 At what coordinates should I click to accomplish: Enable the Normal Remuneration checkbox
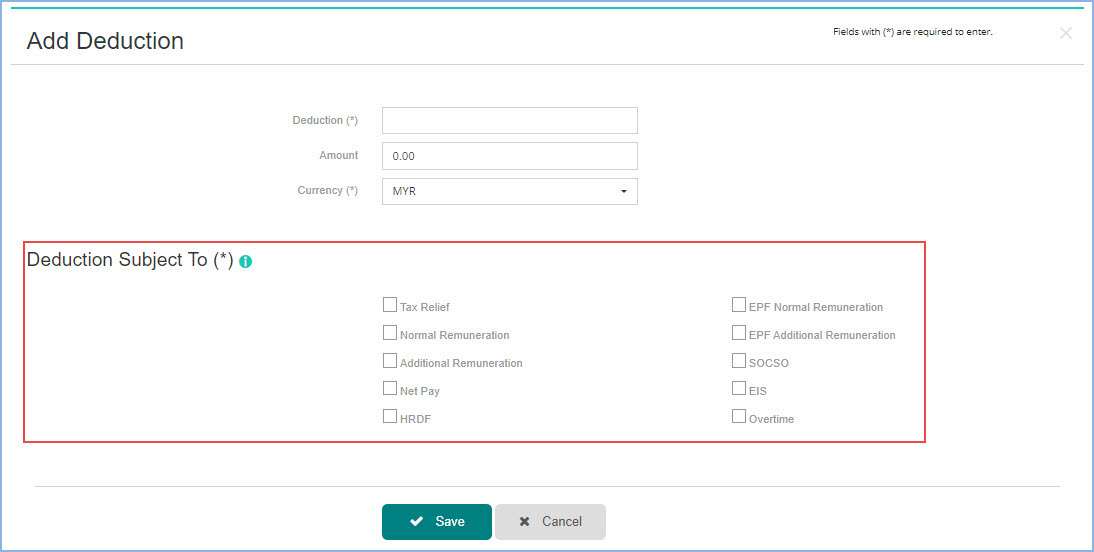[390, 333]
